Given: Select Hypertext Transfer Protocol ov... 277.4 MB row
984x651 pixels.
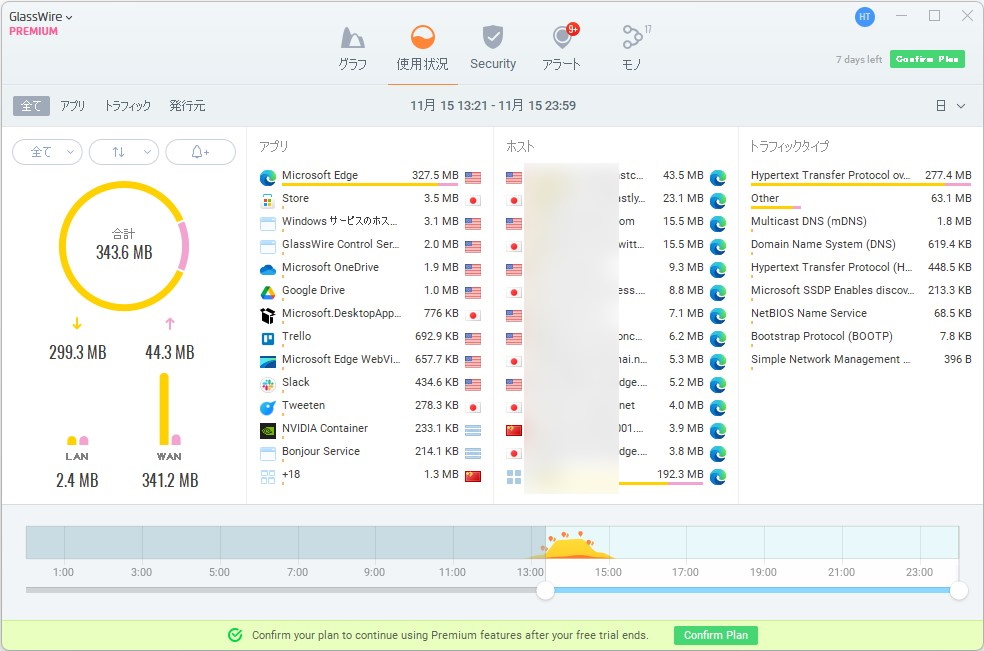Looking at the screenshot, I should coord(861,176).
